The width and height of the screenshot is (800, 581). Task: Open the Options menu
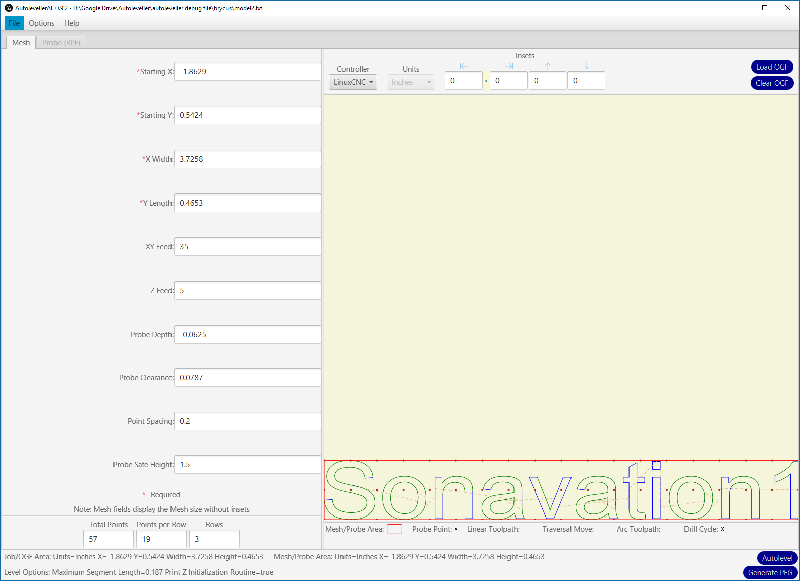click(41, 23)
